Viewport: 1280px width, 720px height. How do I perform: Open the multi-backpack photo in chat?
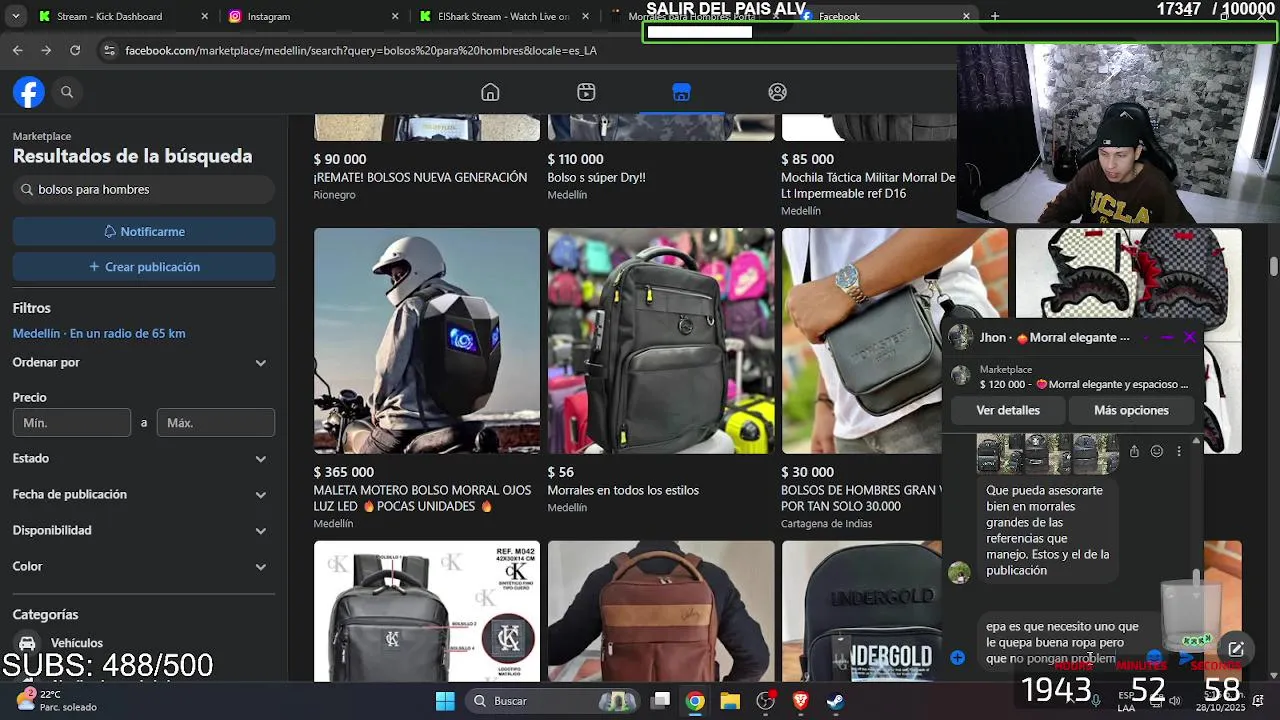tap(1047, 453)
